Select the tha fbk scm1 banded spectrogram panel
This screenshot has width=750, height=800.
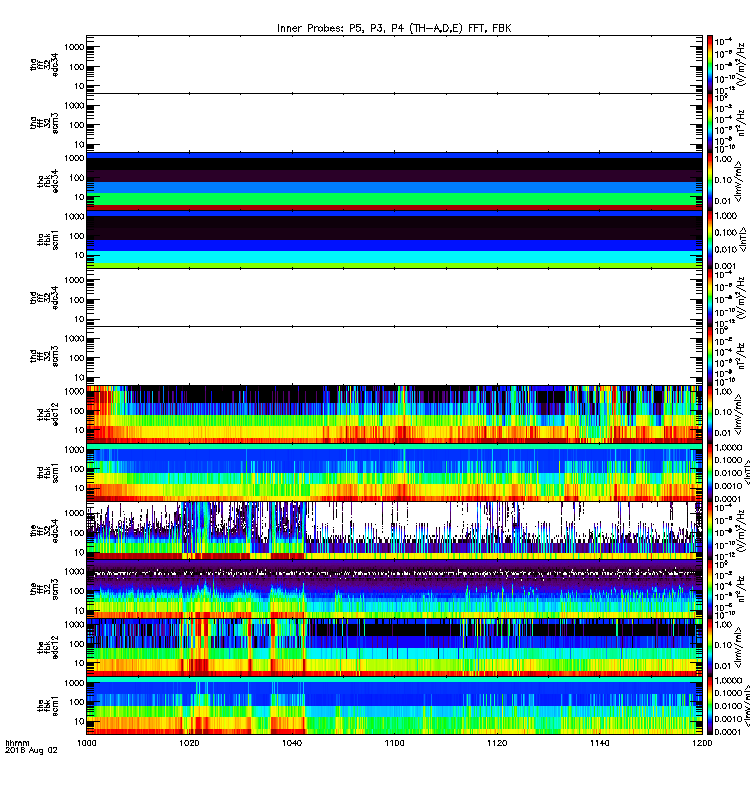394,239
